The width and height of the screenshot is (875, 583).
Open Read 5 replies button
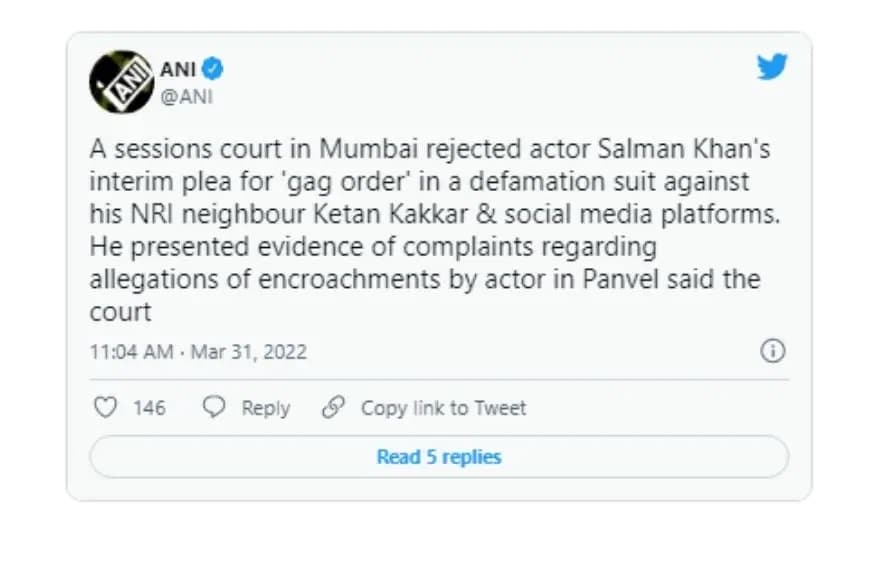pyautogui.click(x=439, y=457)
